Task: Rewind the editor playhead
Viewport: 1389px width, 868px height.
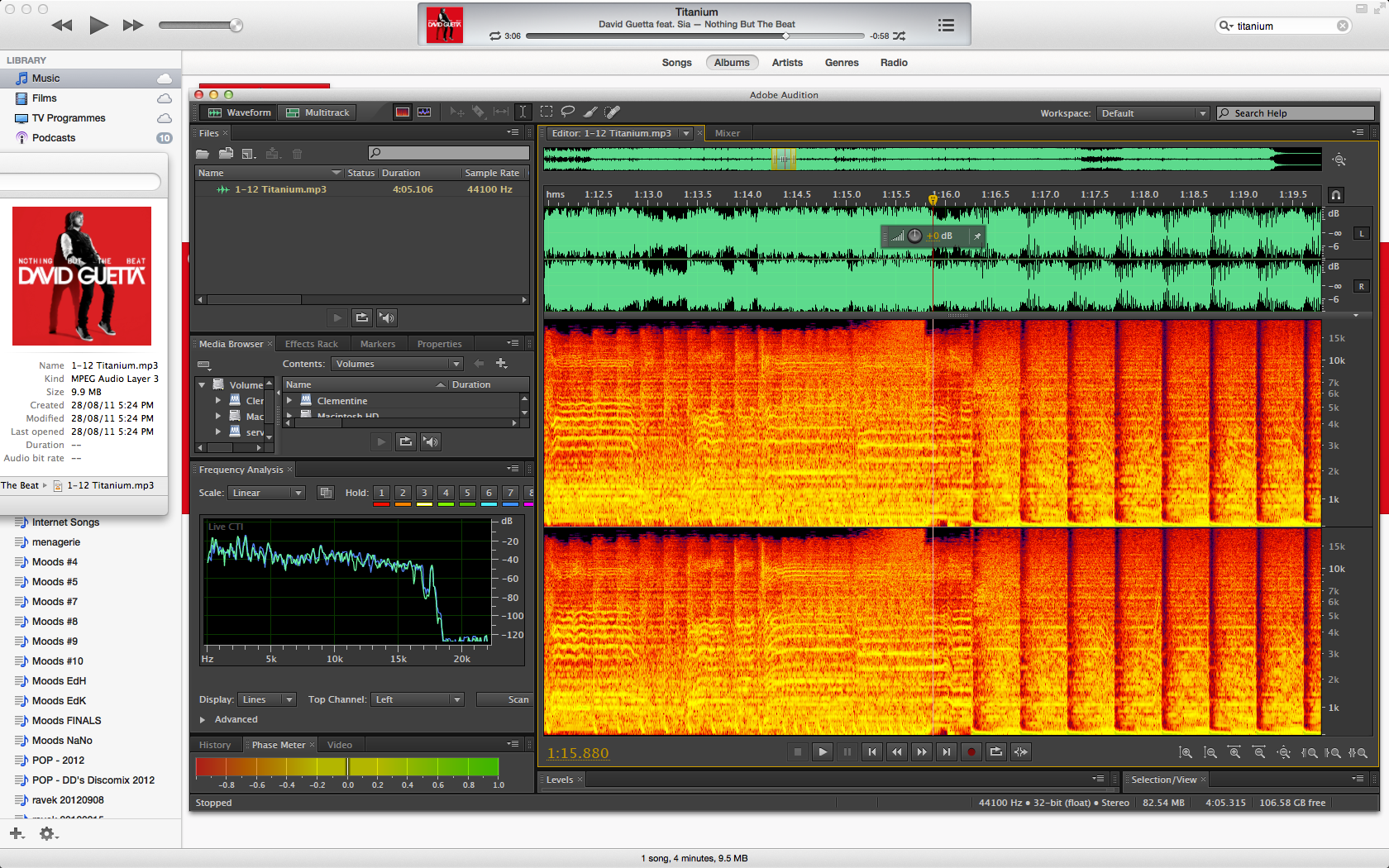Action: point(897,752)
